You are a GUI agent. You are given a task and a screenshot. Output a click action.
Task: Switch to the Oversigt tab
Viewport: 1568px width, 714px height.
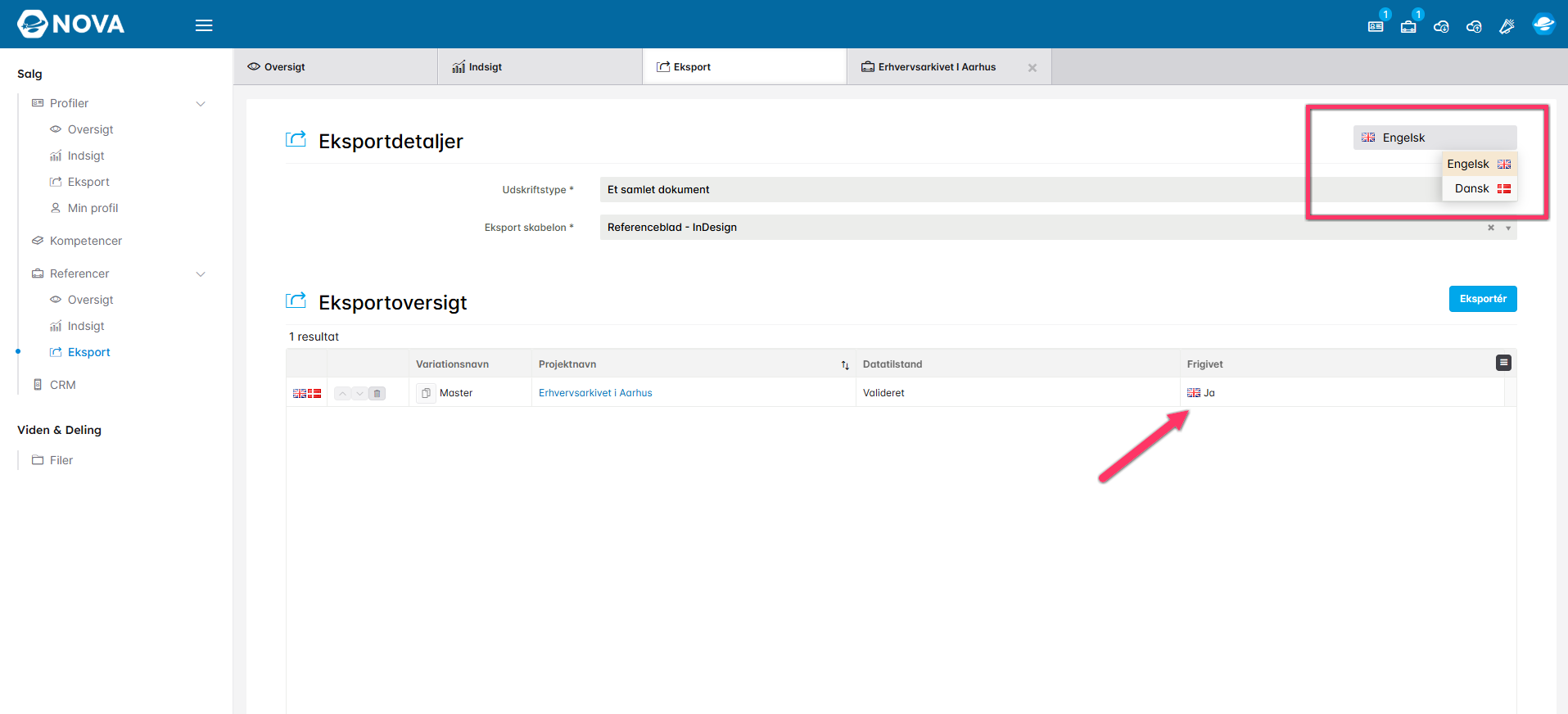point(336,67)
